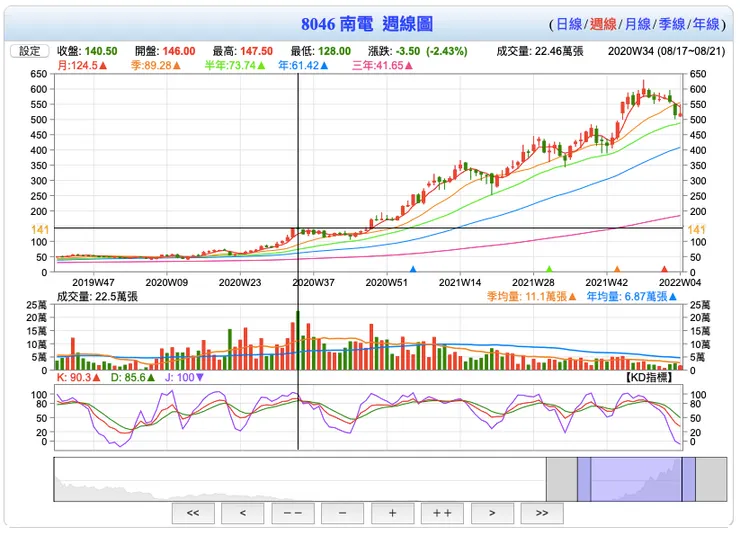Click the 最高 147.50 high value
740x536 pixels.
243,51
